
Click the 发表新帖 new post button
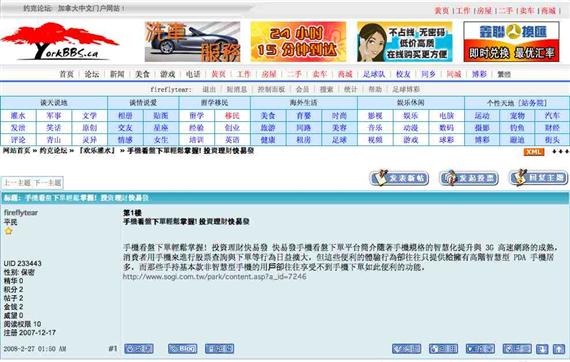click(399, 178)
